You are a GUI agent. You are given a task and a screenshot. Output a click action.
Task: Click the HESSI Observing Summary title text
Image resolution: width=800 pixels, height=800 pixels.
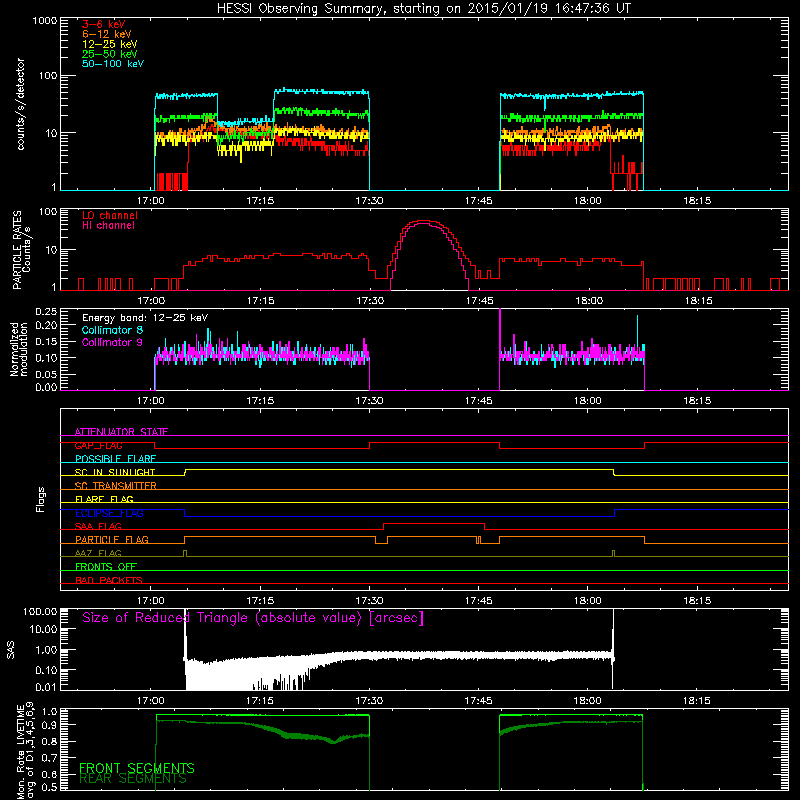(423, 9)
